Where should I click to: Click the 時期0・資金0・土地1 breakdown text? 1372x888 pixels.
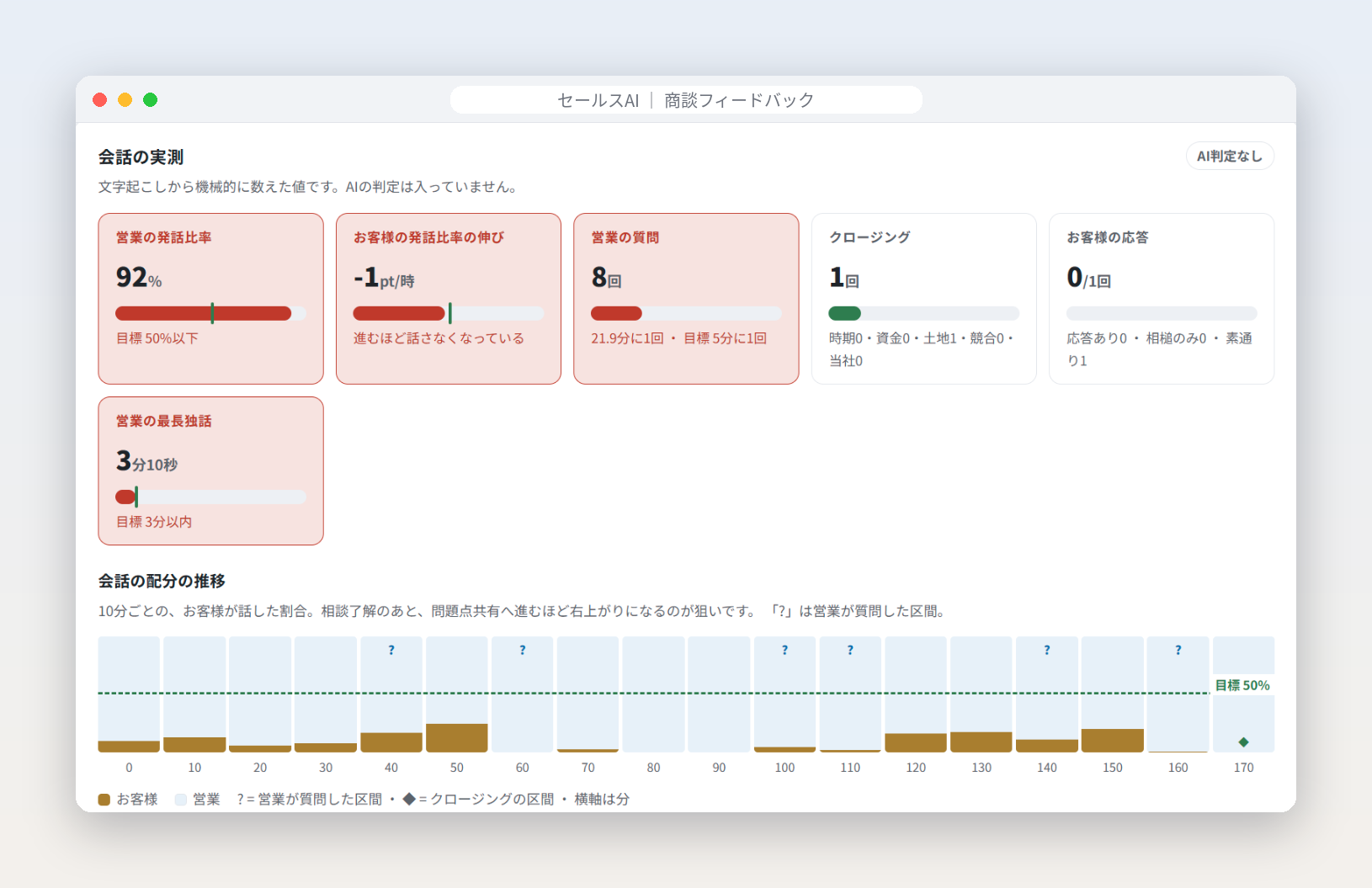coord(922,349)
